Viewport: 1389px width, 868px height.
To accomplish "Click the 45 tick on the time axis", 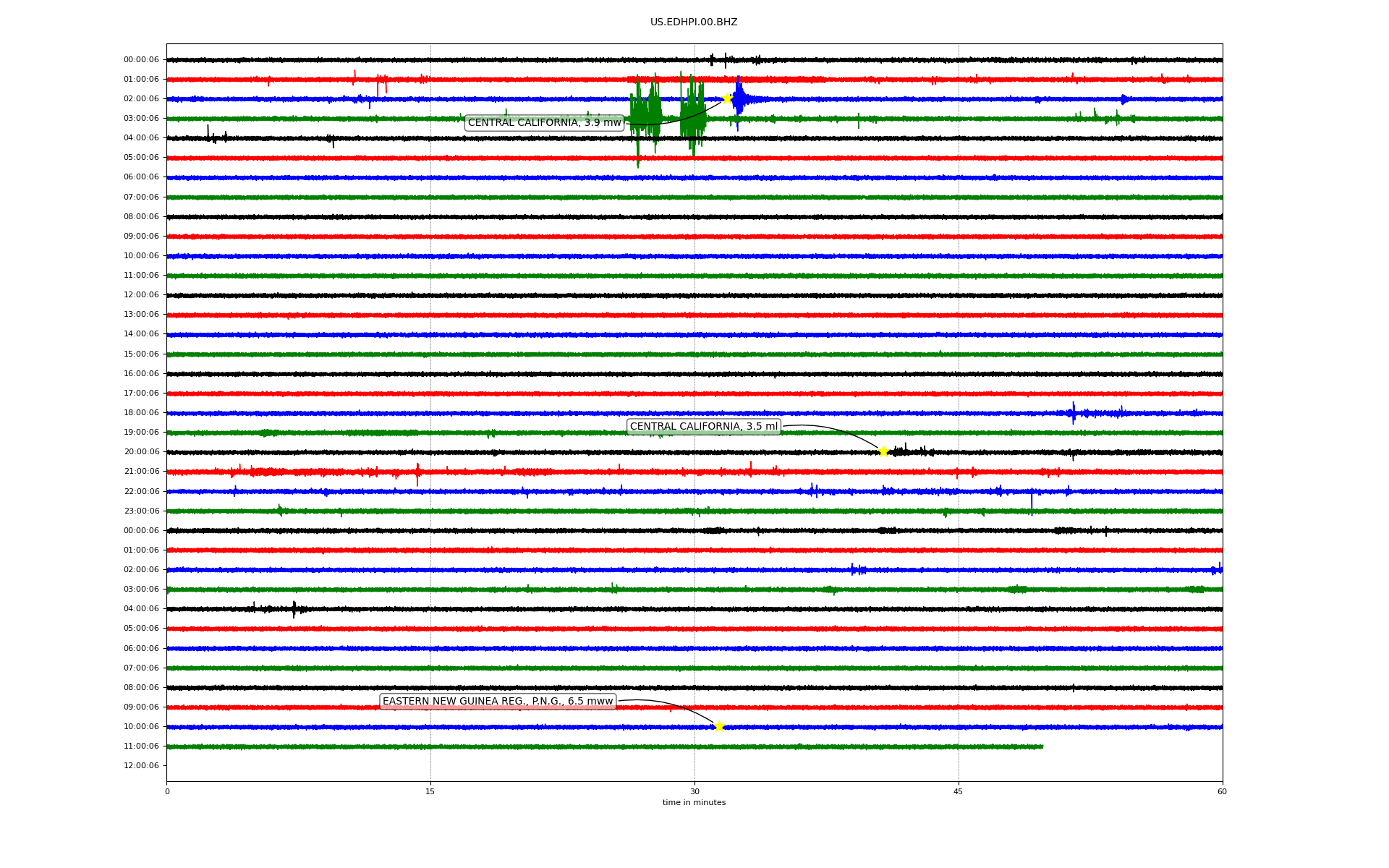I will pyautogui.click(x=959, y=791).
